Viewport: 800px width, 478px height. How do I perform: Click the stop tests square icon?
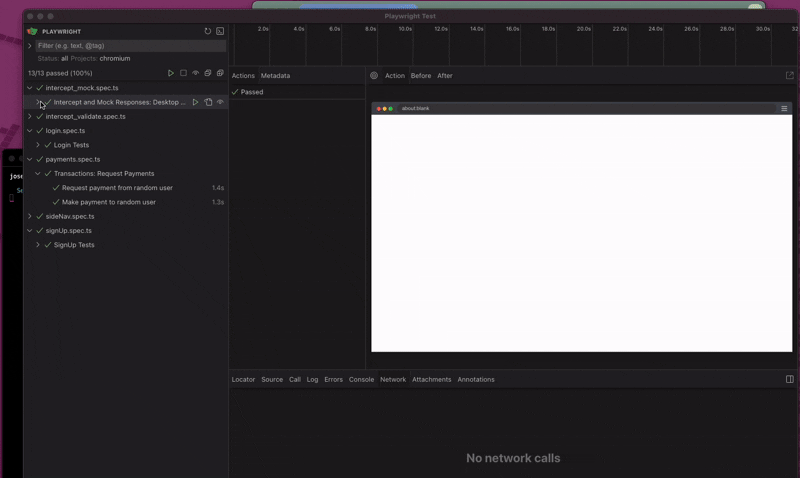tap(183, 73)
